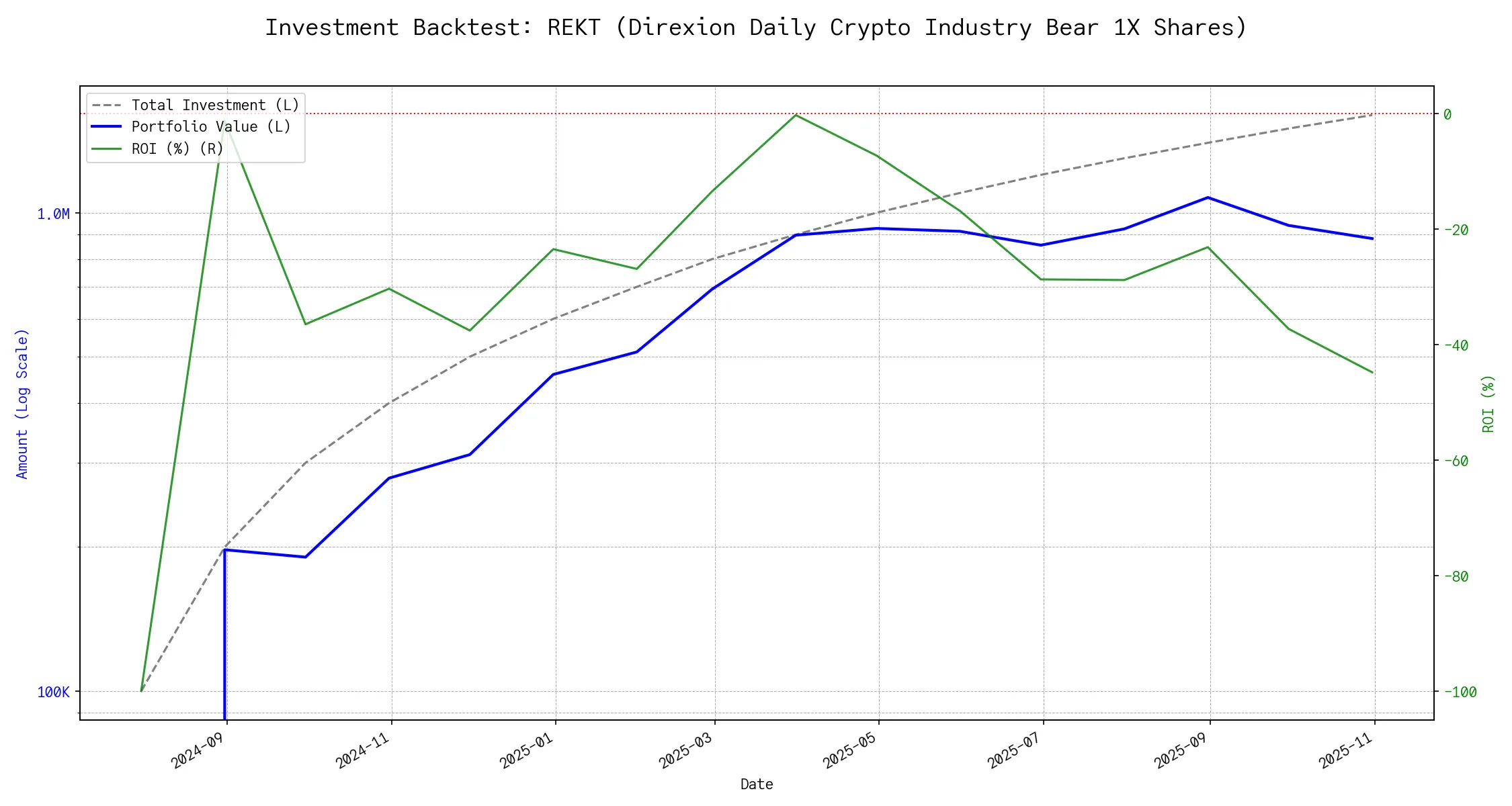This screenshot has width=1512, height=806.
Task: Click the Portfolio Value legend entry
Action: point(211,127)
